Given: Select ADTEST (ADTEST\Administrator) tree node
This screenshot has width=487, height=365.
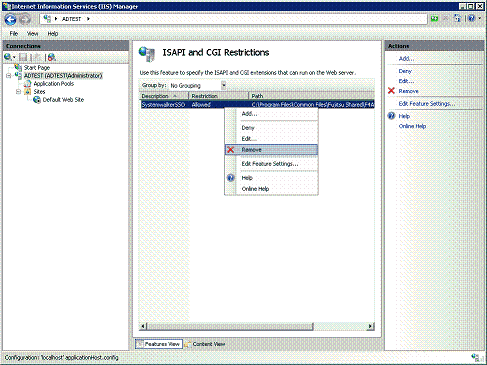Looking at the screenshot, I should tap(63, 76).
